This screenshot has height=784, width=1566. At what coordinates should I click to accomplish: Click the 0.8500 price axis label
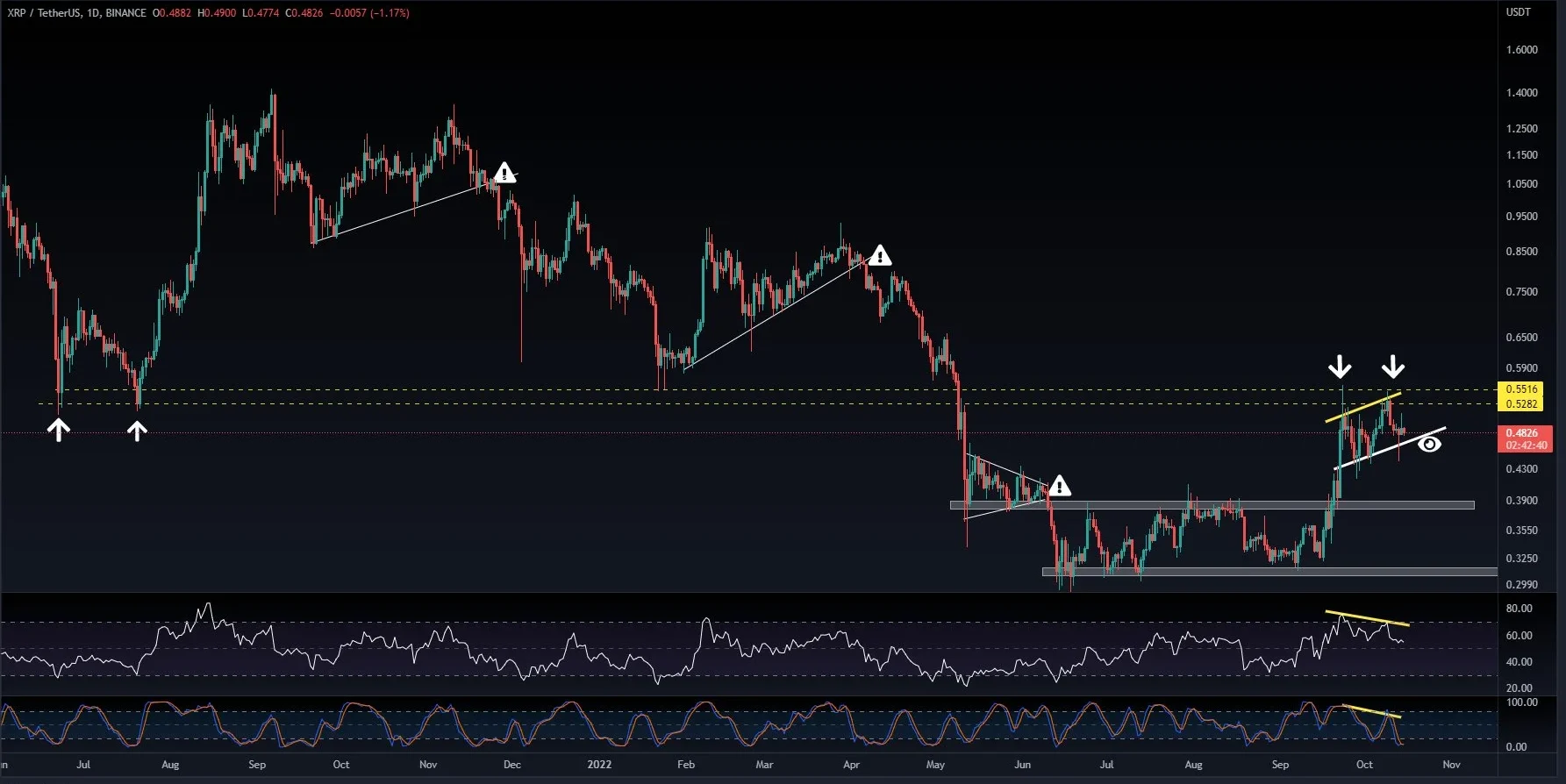click(1522, 252)
